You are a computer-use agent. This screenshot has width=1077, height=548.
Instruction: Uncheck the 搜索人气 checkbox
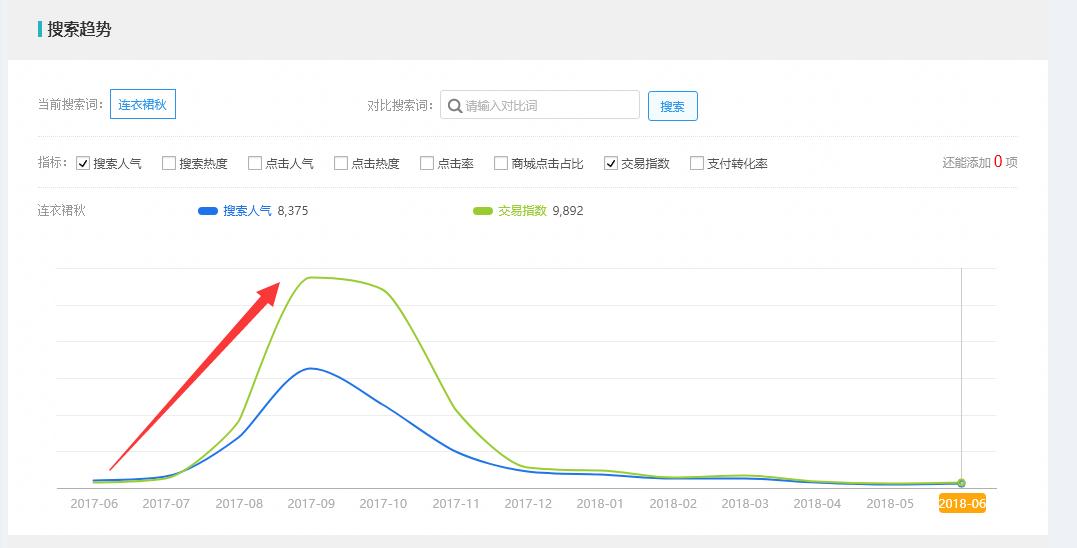[x=83, y=163]
